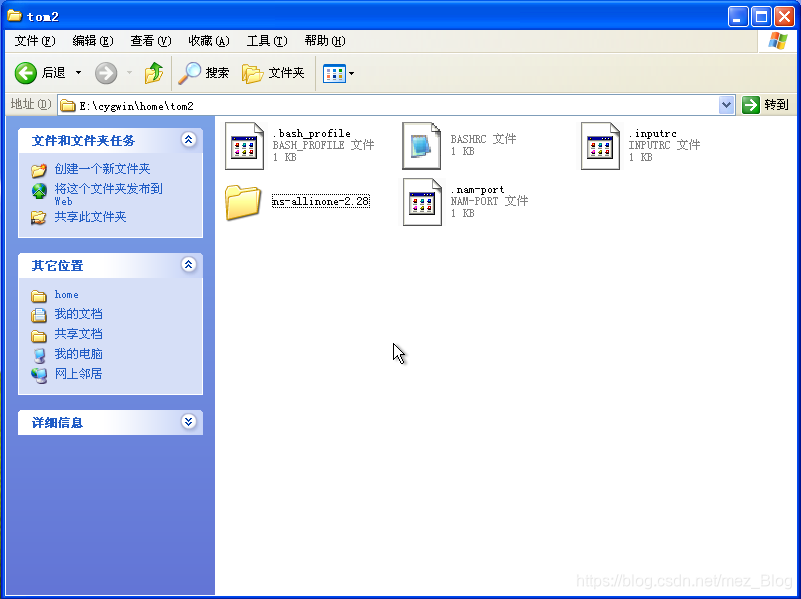Screen dimensions: 801x599
Task: Click the grayed Forward arrow button
Action: tap(106, 73)
